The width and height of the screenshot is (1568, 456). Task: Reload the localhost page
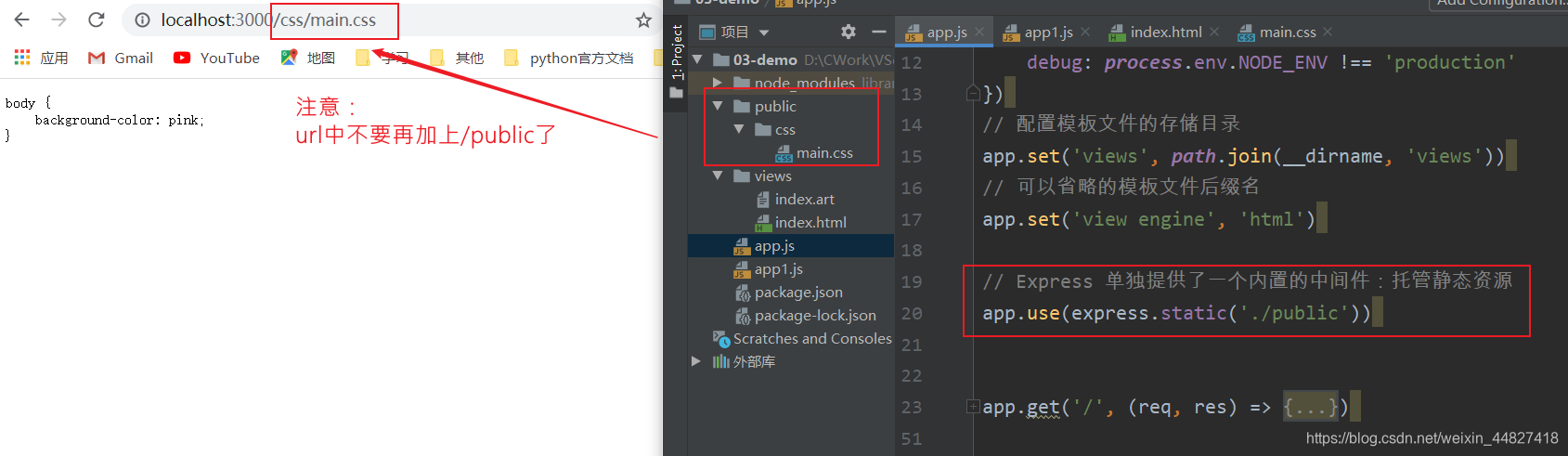(x=97, y=20)
